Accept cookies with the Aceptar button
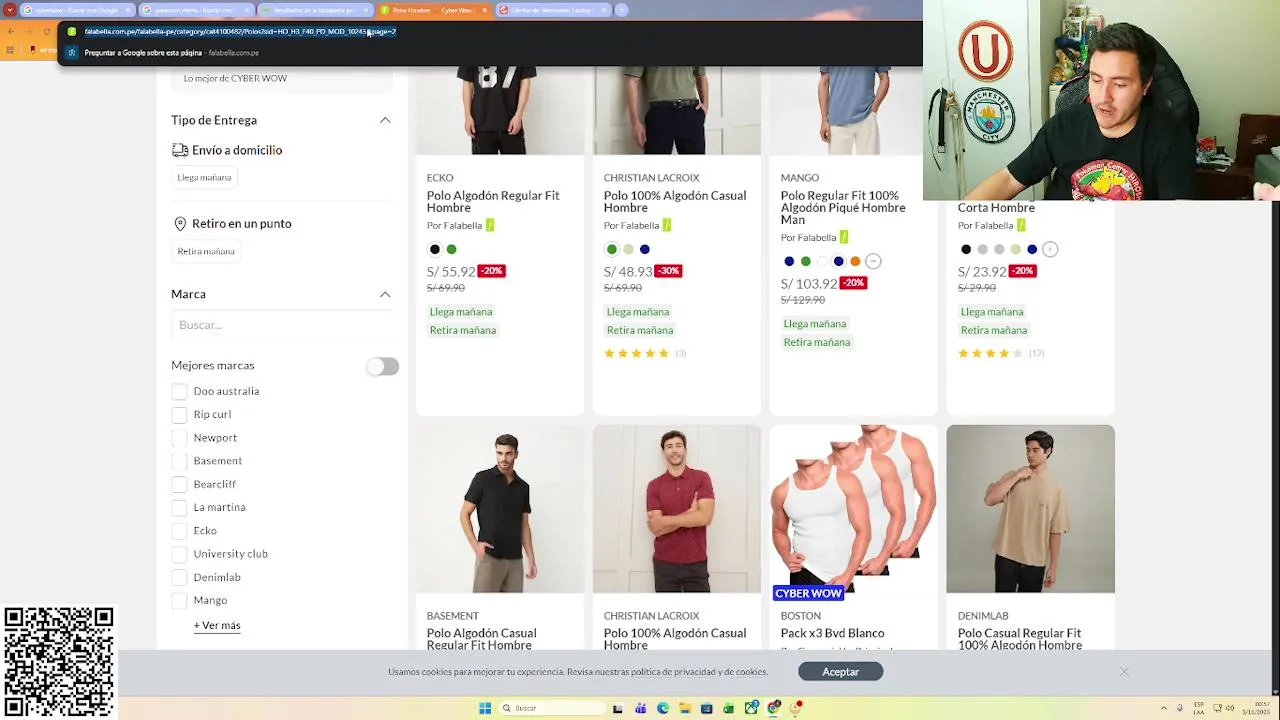 (840, 672)
